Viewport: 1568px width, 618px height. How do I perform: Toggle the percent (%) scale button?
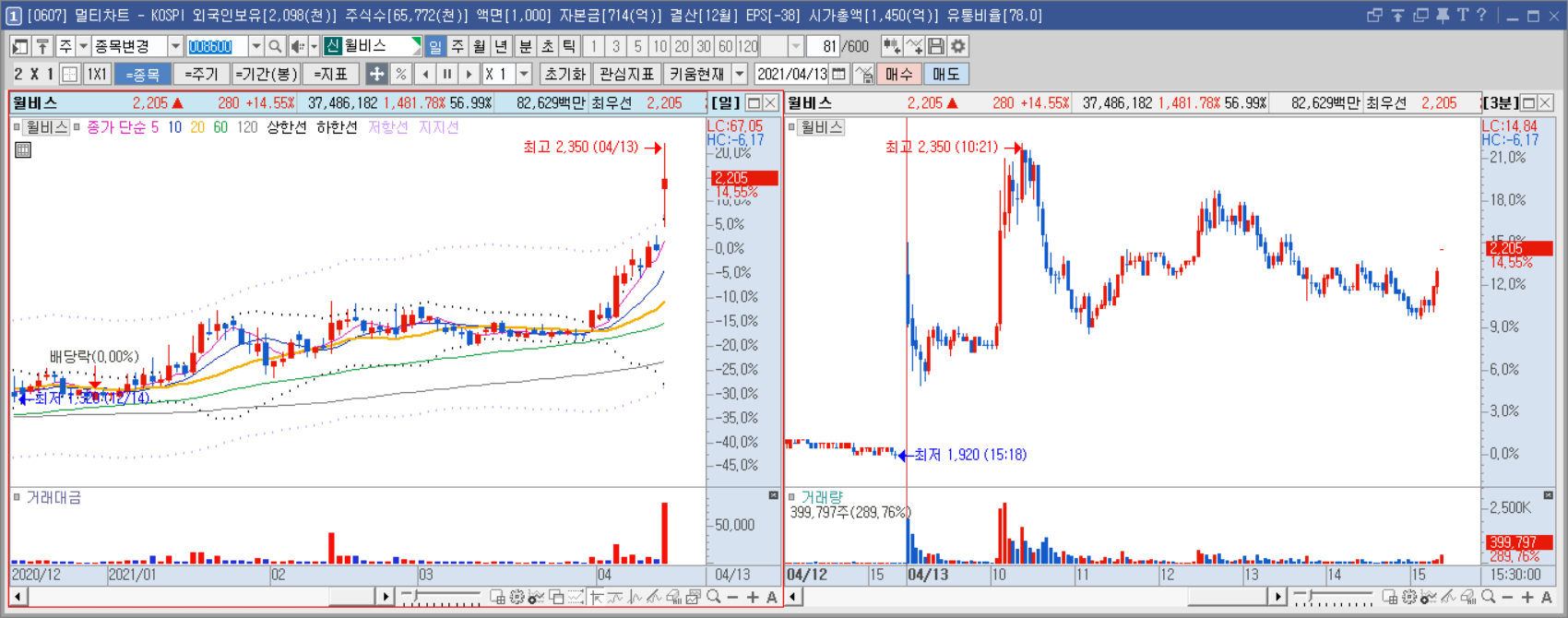tap(400, 74)
